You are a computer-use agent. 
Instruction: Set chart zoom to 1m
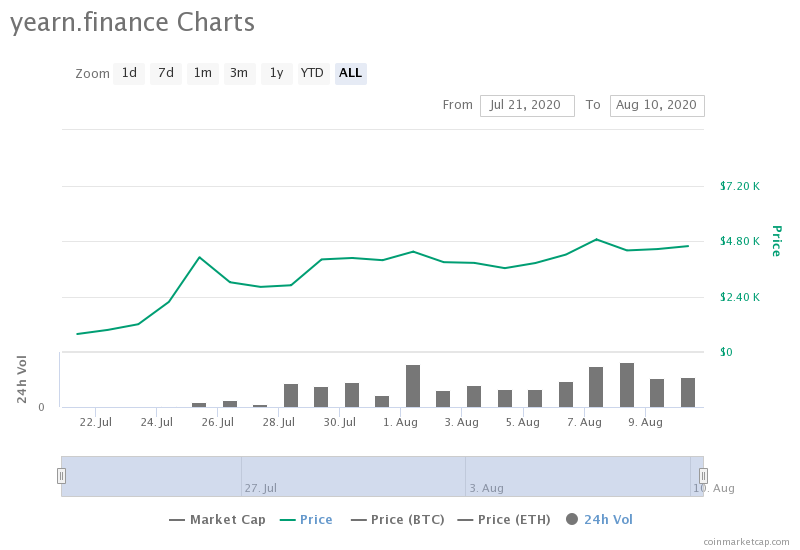(203, 73)
